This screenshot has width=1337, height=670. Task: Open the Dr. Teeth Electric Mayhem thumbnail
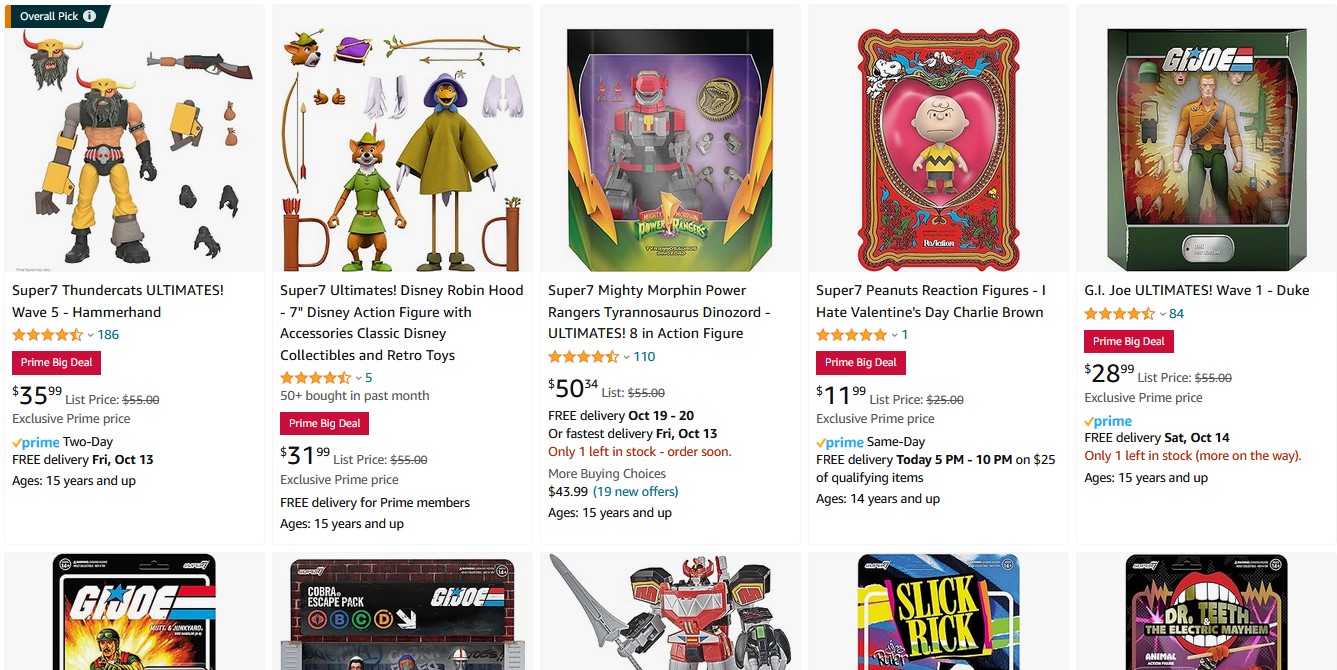click(x=1206, y=612)
